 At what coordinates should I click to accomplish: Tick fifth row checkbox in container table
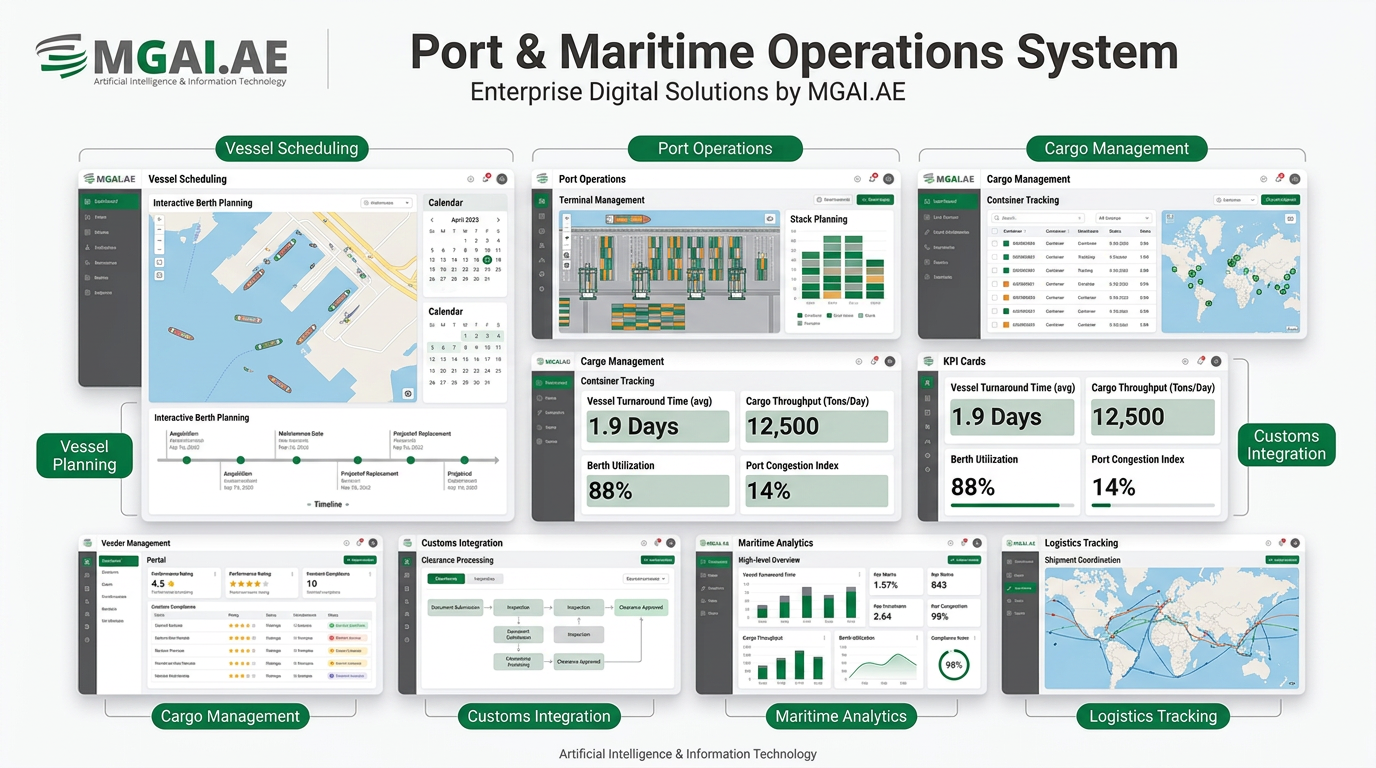[x=994, y=297]
